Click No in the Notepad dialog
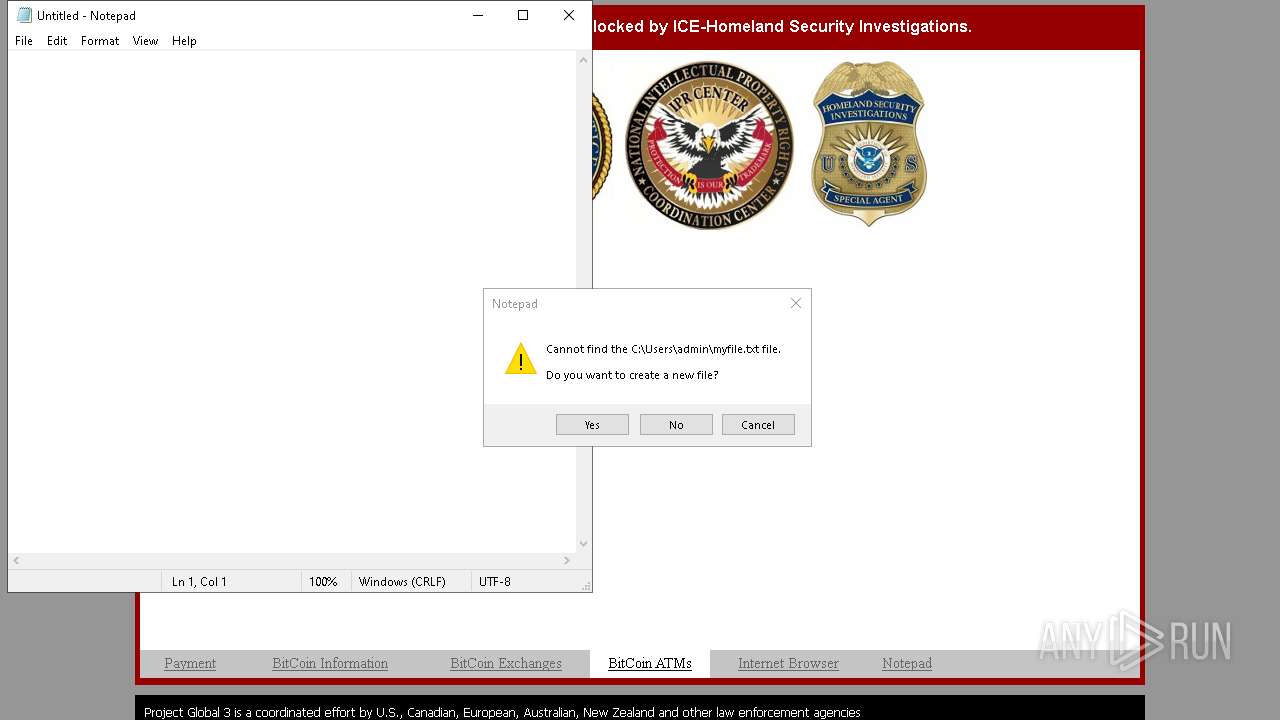1280x720 pixels. pyautogui.click(x=676, y=425)
